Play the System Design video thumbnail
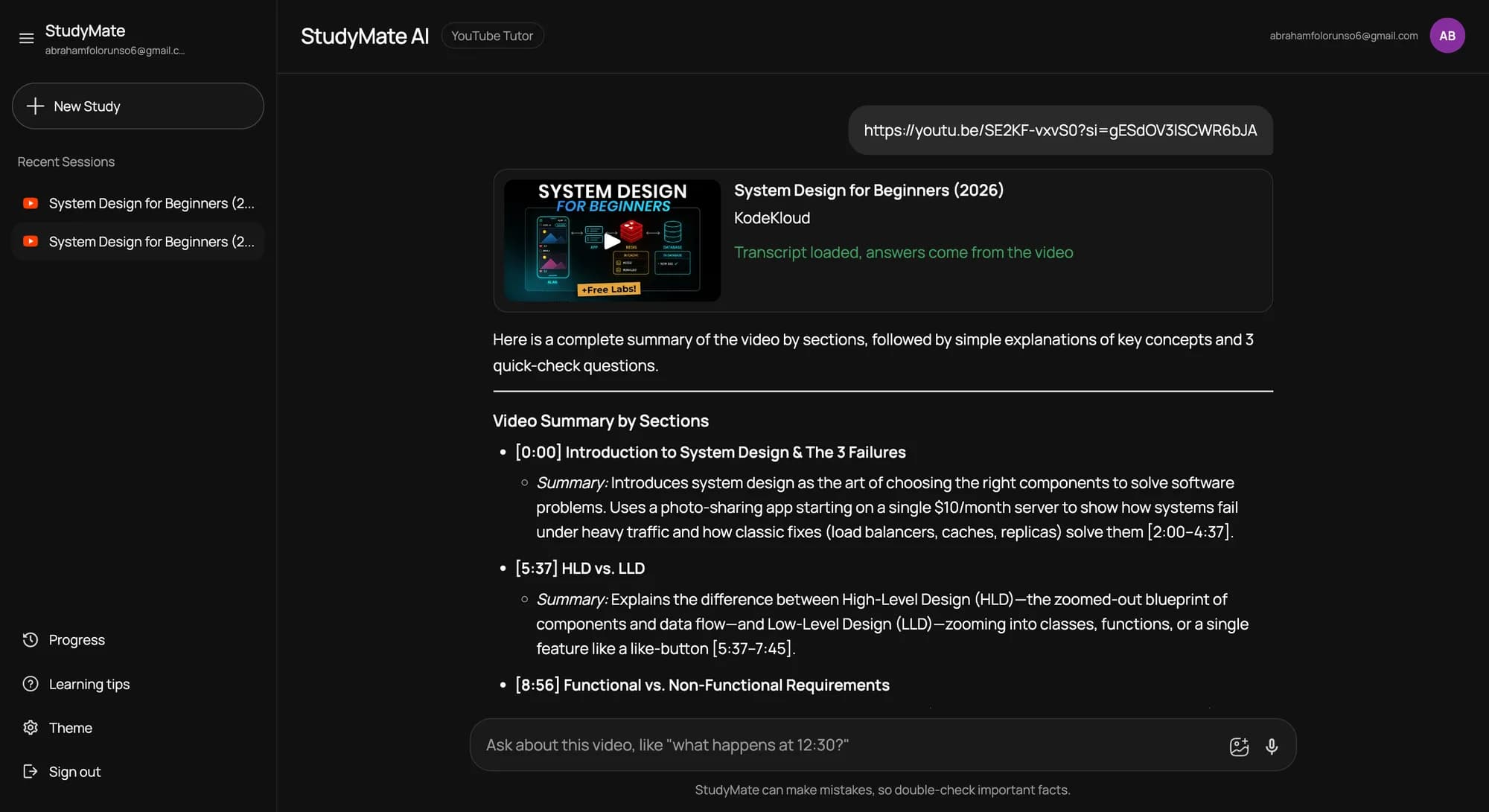1489x812 pixels. [x=612, y=240]
